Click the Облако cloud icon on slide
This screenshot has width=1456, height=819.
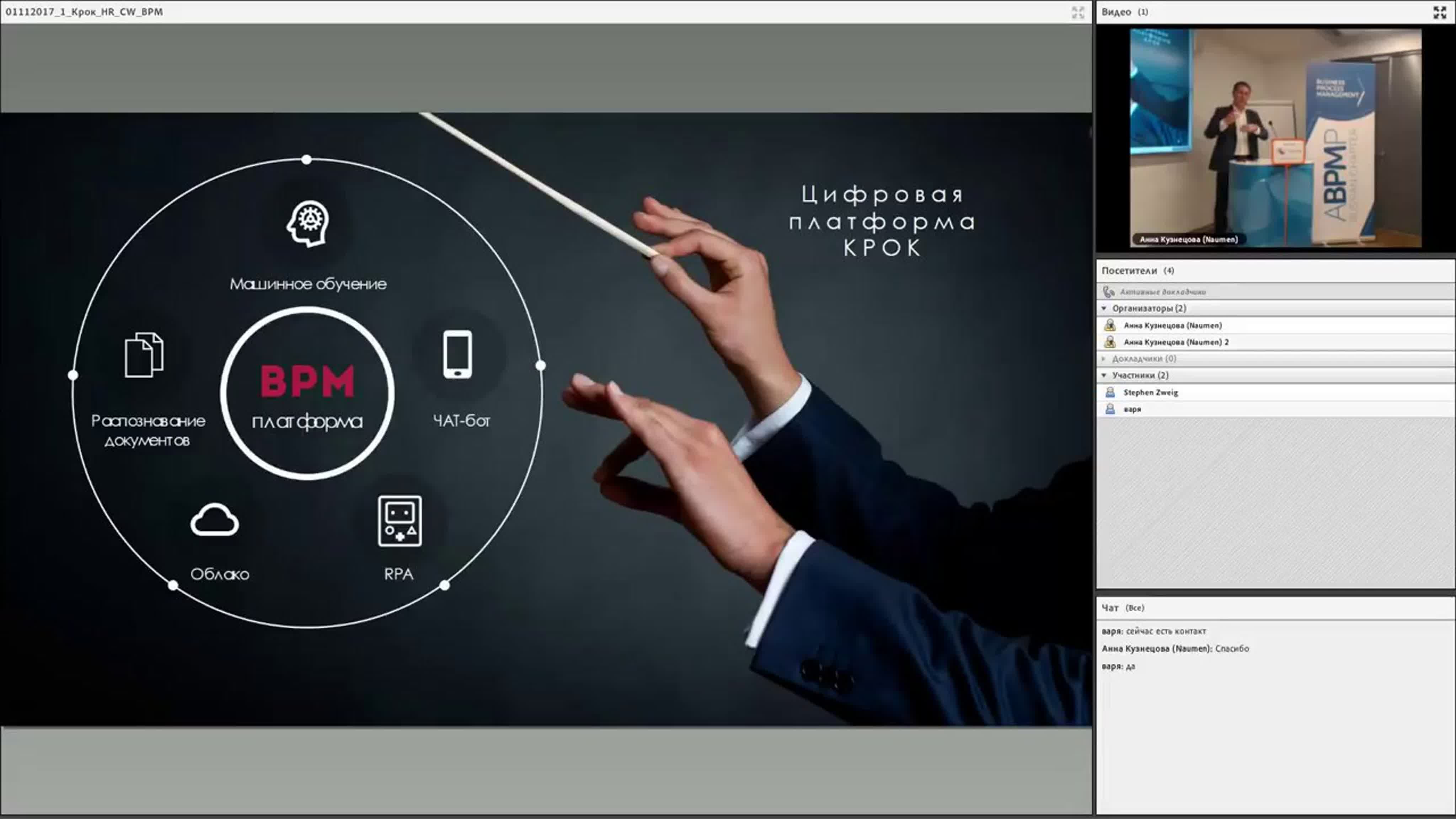point(215,519)
